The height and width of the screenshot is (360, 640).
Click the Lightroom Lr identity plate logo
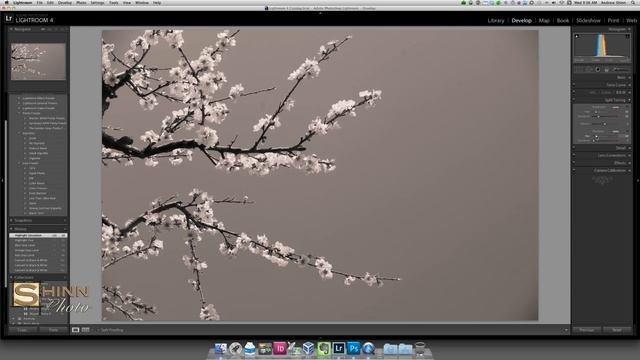coord(9,19)
